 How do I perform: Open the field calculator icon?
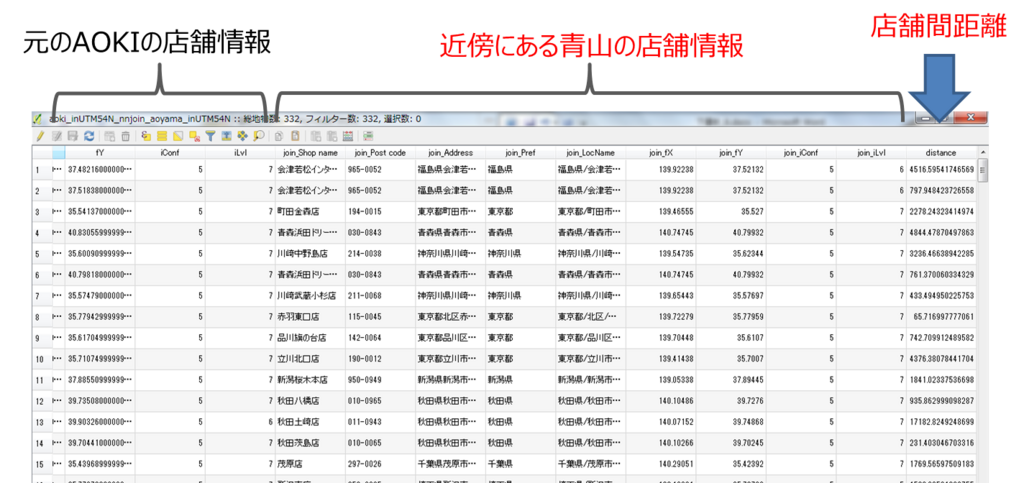tap(347, 136)
